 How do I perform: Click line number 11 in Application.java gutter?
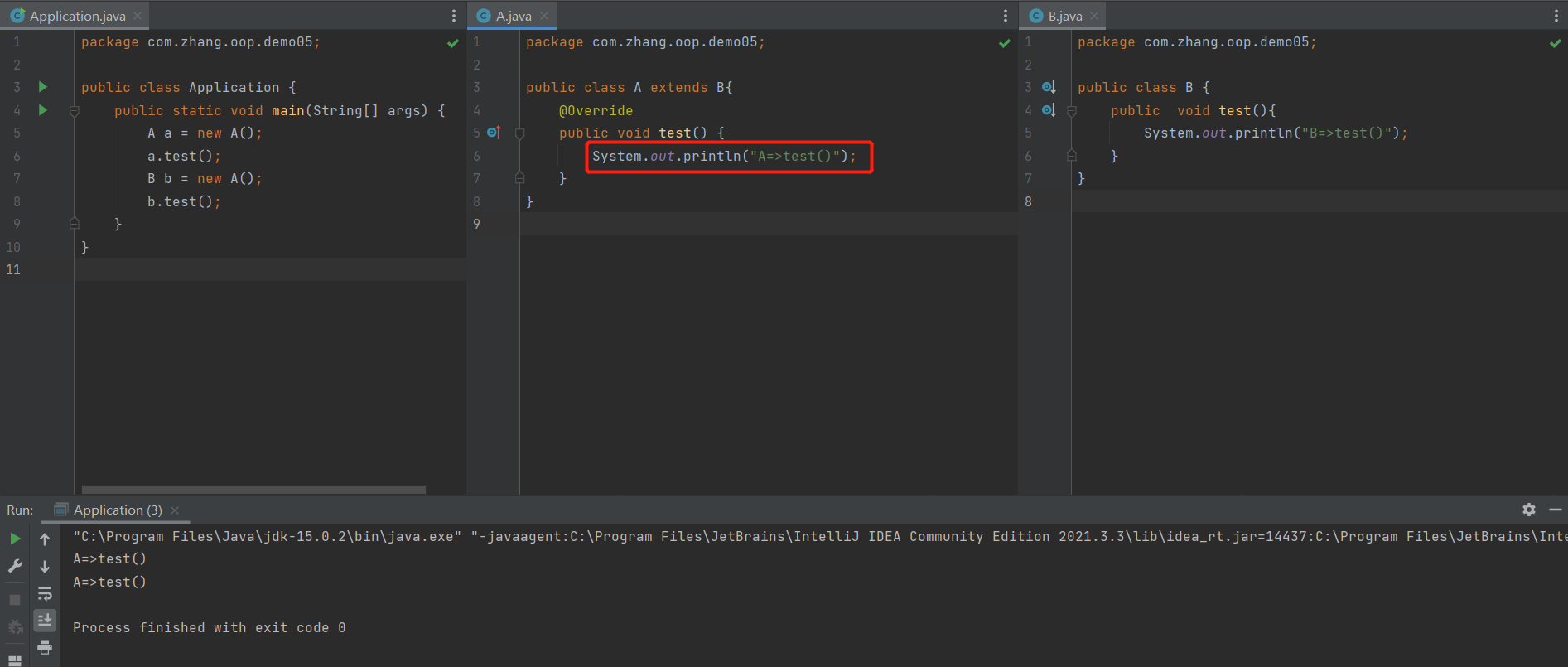[x=13, y=269]
